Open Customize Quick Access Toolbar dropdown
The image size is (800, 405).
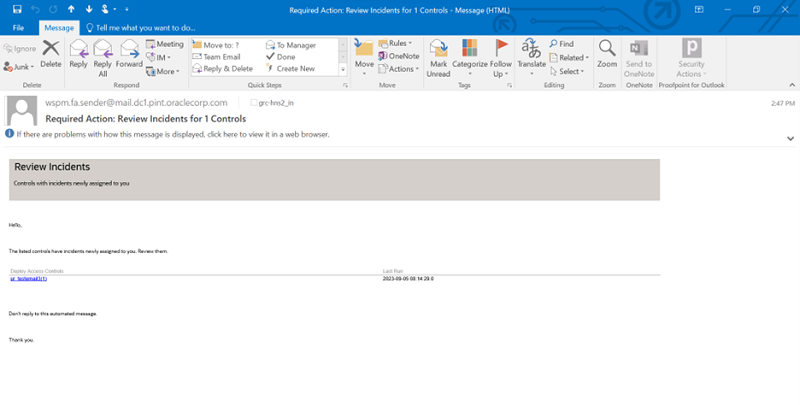(127, 9)
